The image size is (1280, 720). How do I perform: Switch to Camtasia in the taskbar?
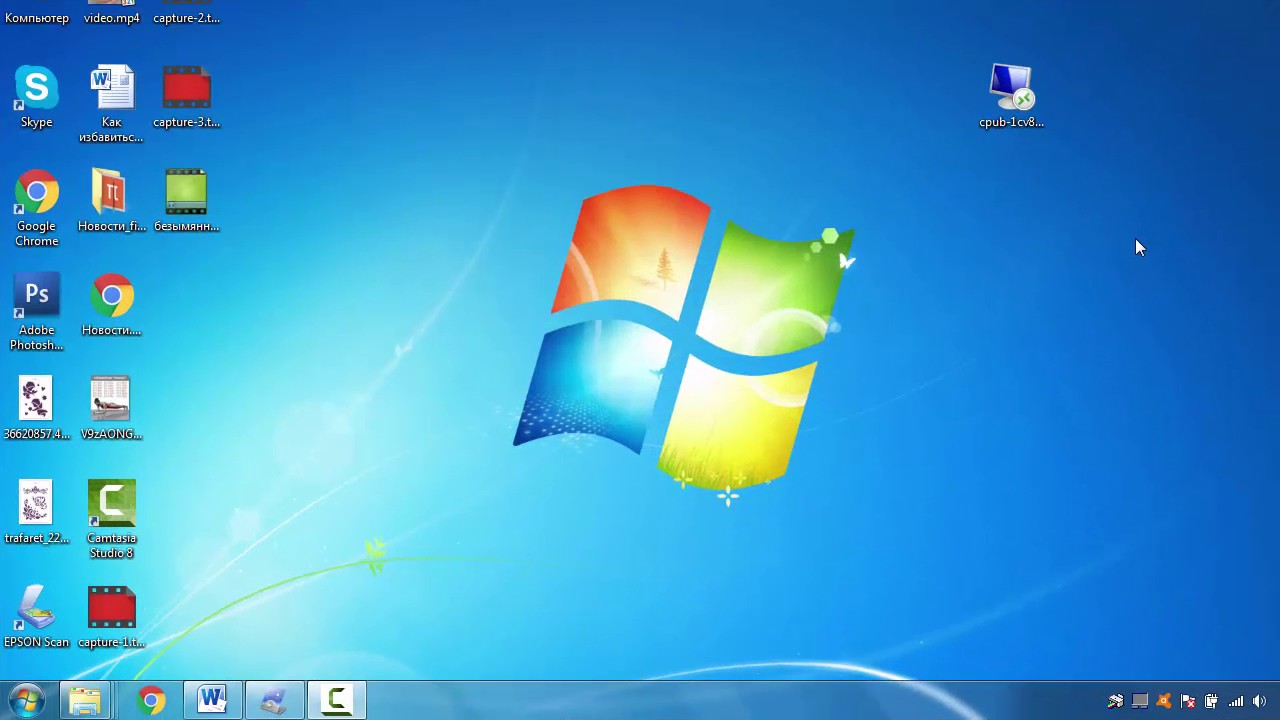tap(336, 700)
